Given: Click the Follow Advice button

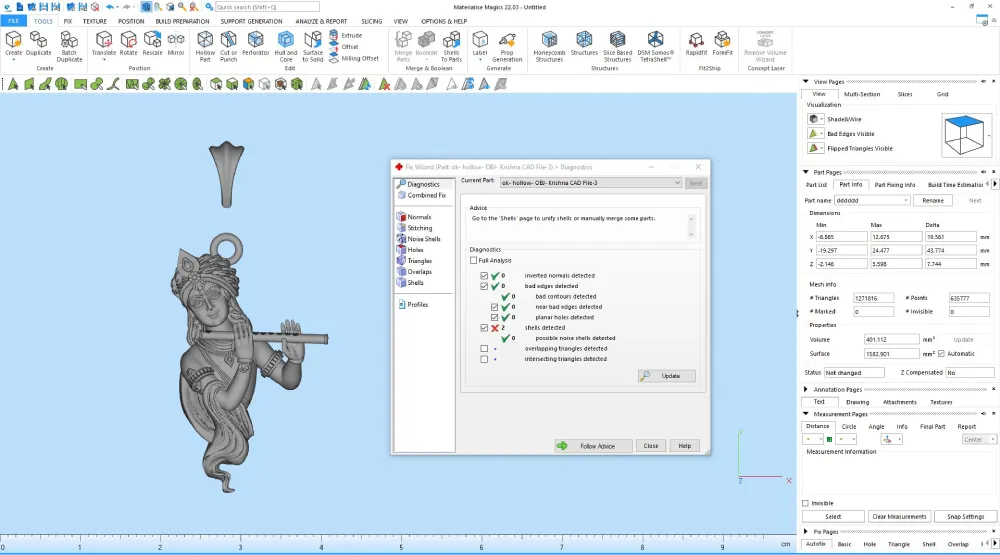Looking at the screenshot, I should click(593, 446).
